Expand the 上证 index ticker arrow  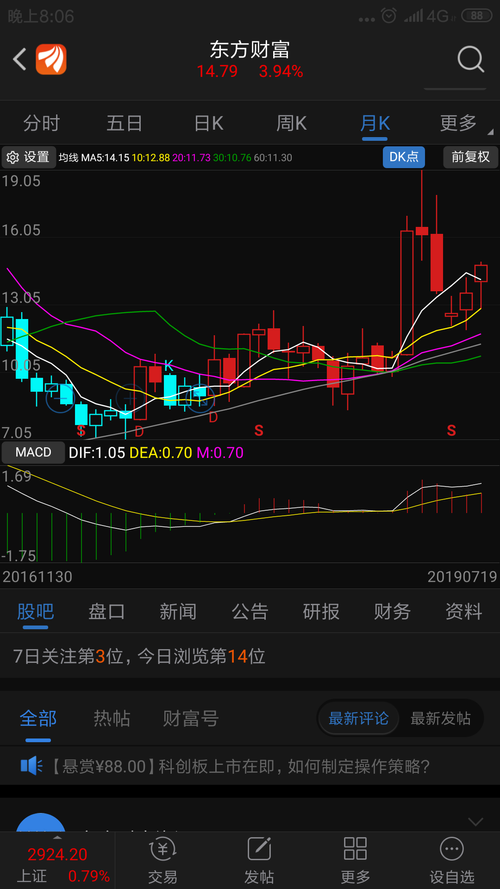click(x=57, y=837)
